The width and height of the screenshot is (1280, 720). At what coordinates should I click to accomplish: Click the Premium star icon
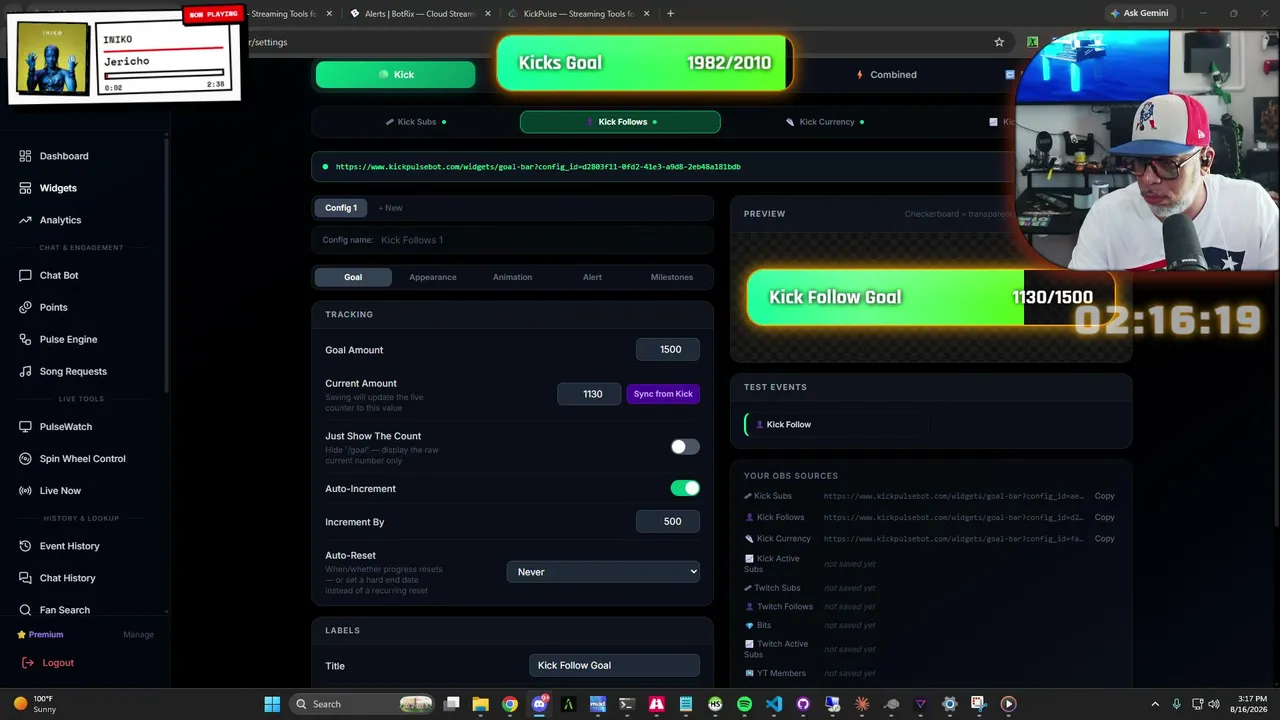click(22, 635)
